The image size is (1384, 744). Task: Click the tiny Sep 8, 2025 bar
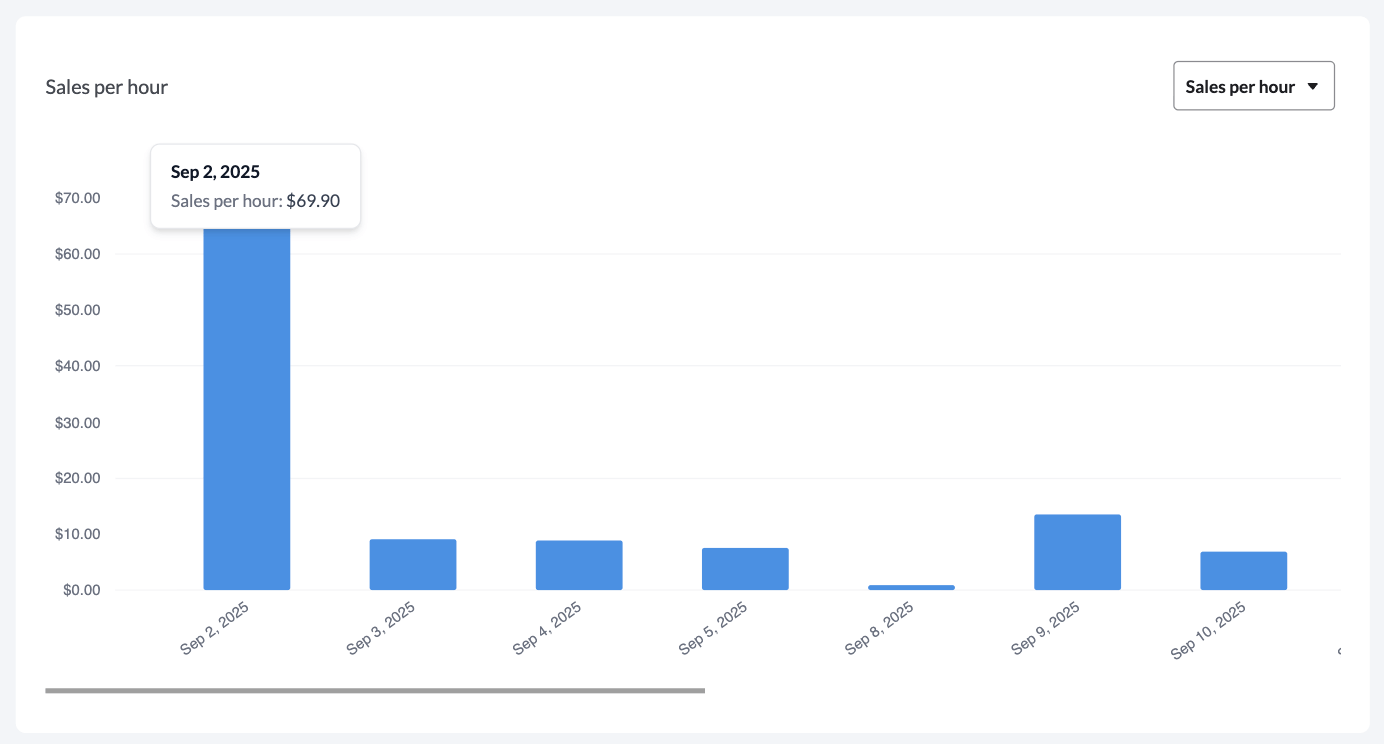pyautogui.click(x=911, y=586)
